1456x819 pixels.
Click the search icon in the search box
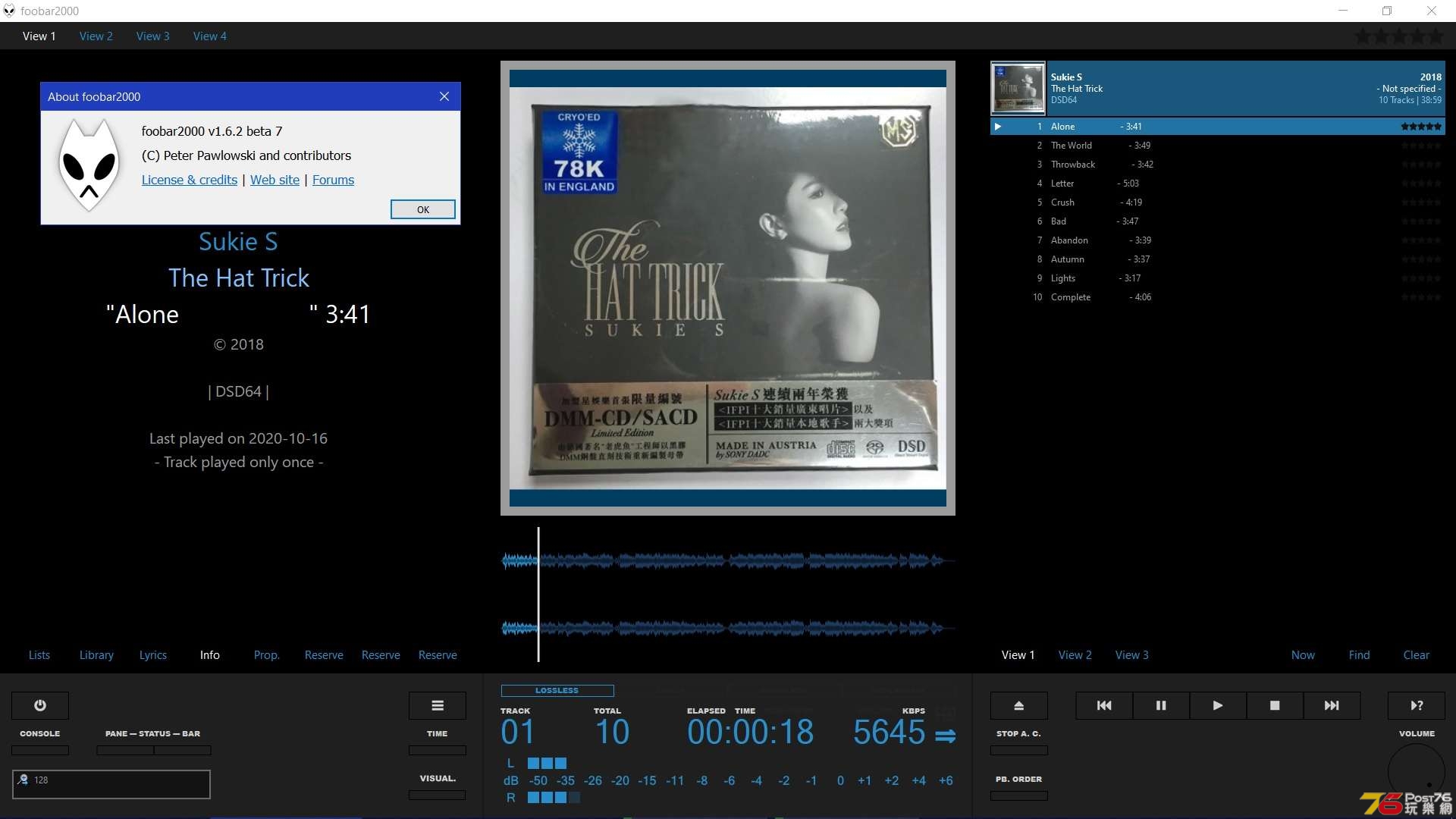[x=23, y=780]
